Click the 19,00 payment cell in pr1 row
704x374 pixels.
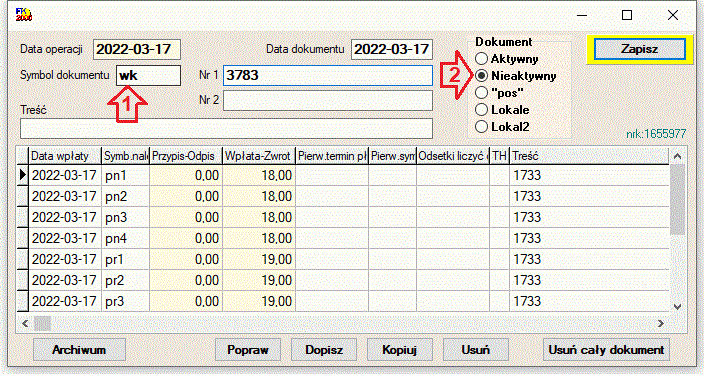[x=259, y=259]
